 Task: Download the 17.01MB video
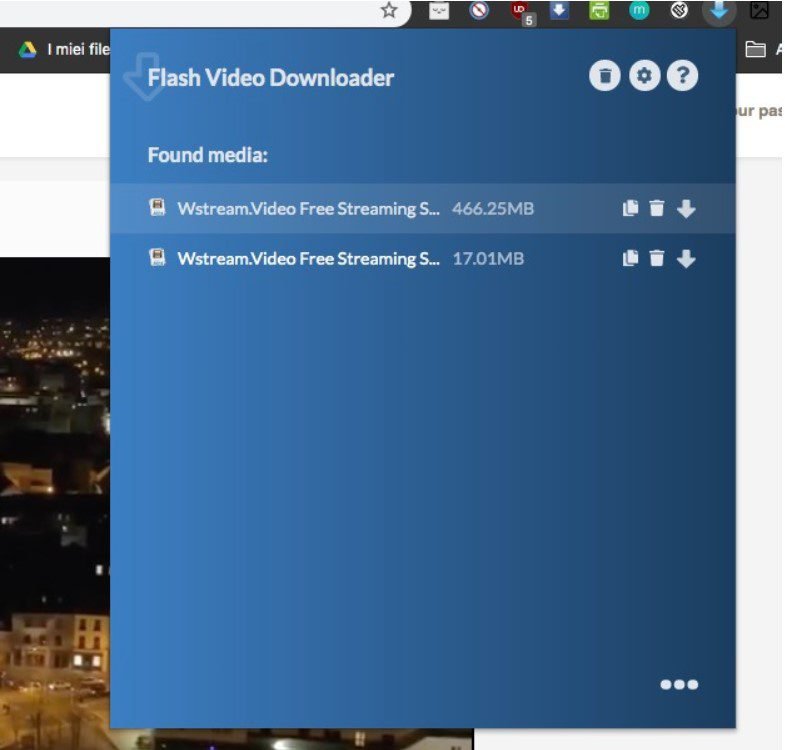click(686, 258)
